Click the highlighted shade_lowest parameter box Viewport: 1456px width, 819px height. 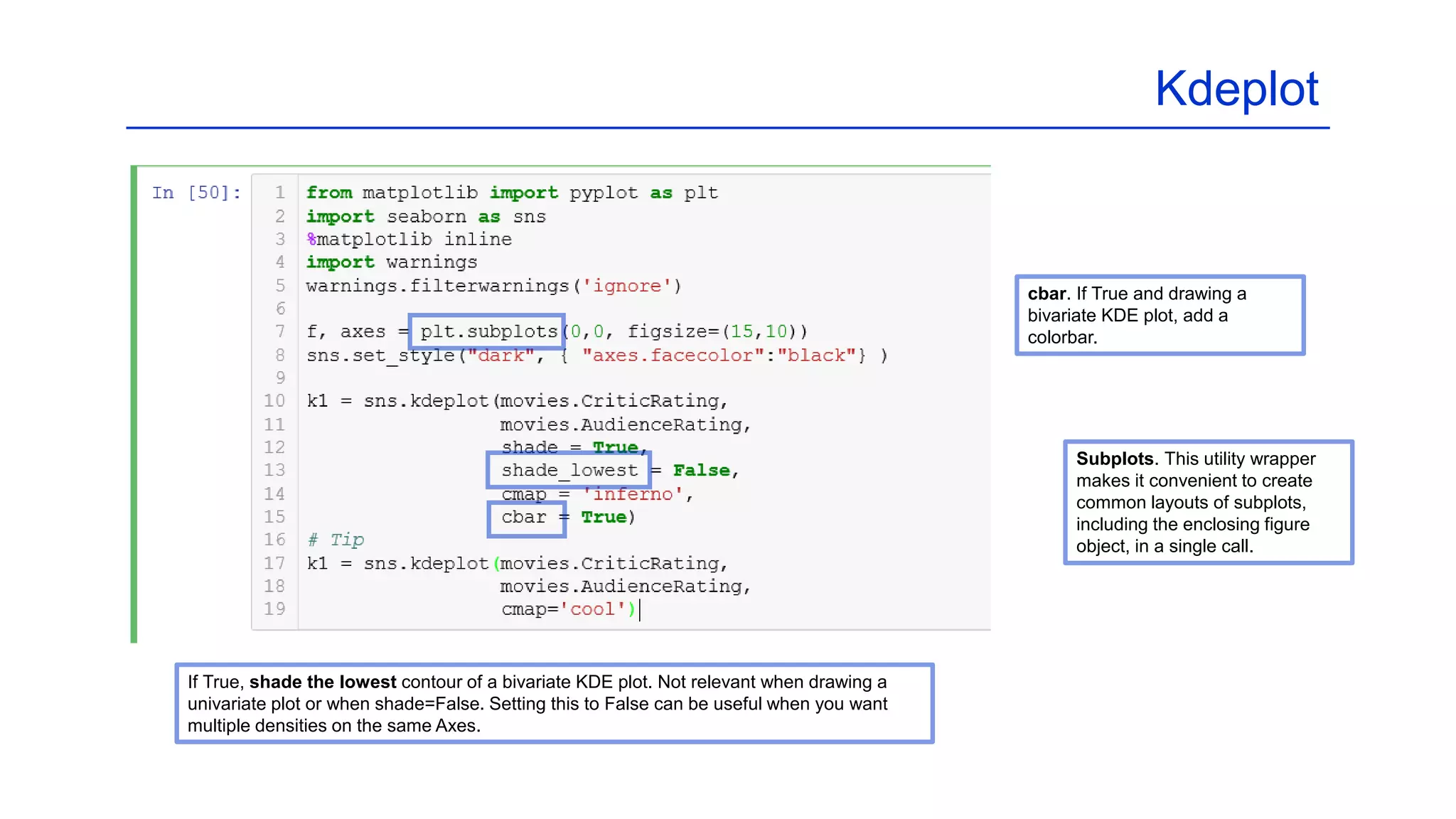tap(569, 470)
